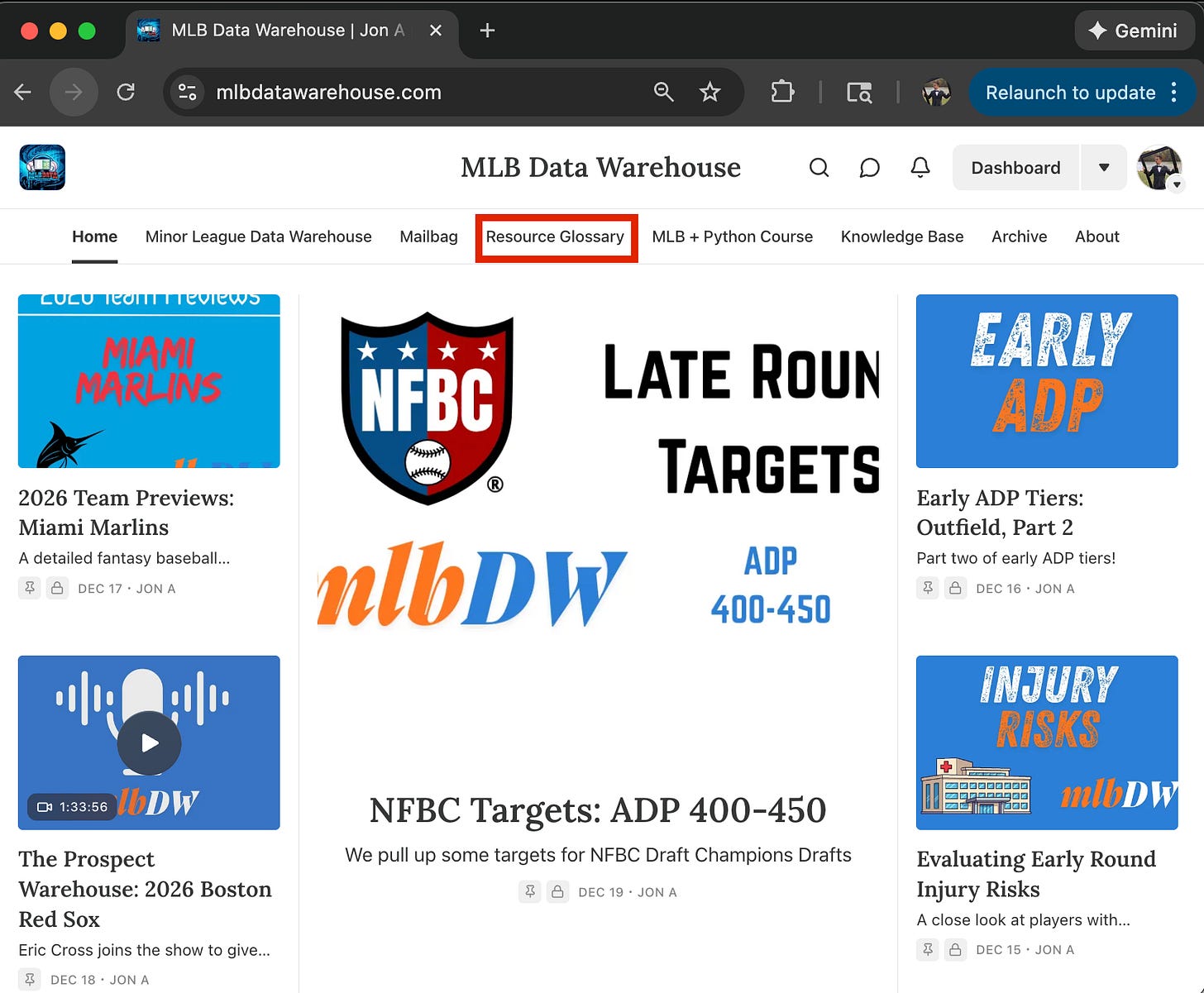Close the MLB Data Warehouse tab
Screen dimensions: 1204x993
click(436, 31)
